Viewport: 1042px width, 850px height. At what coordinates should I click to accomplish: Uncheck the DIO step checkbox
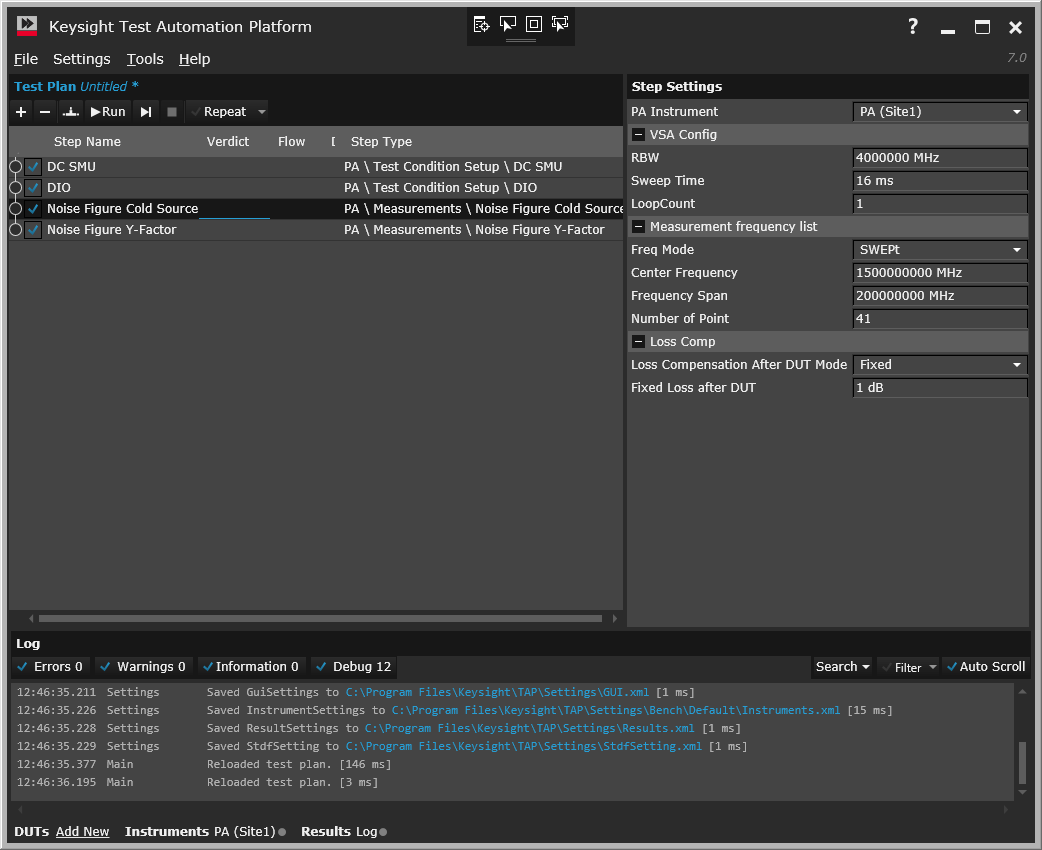[x=33, y=187]
